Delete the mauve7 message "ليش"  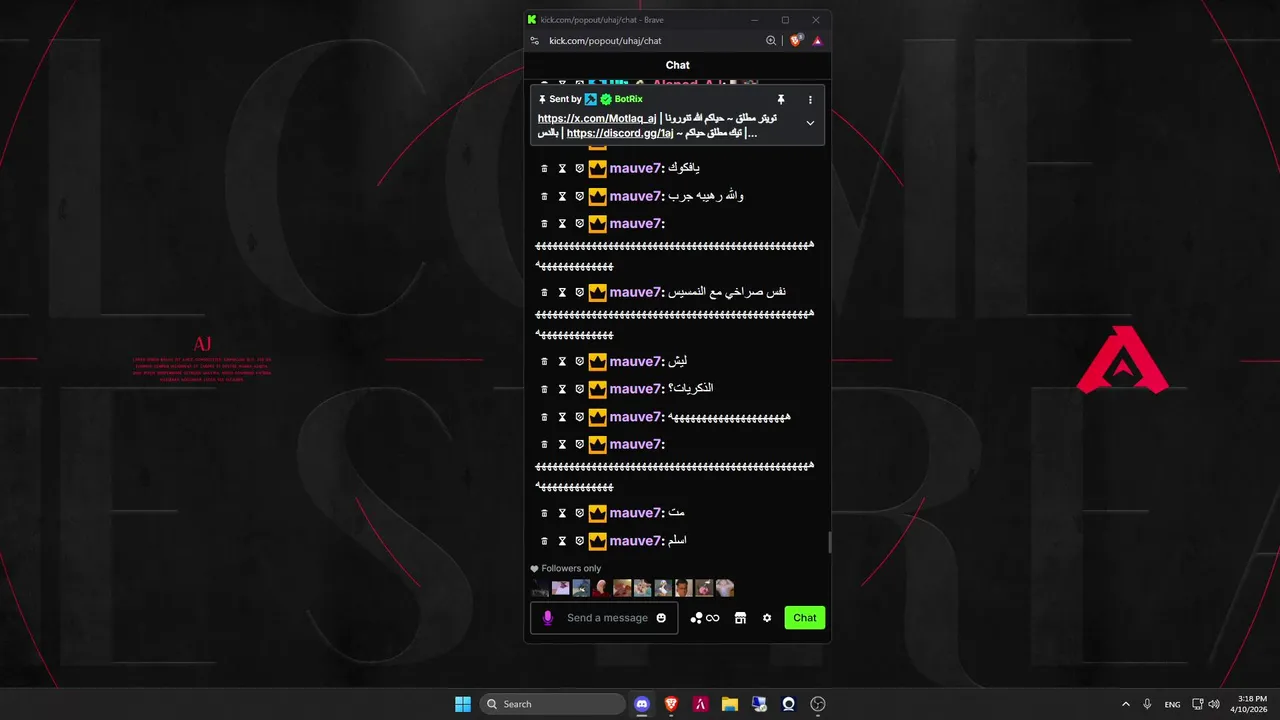pyautogui.click(x=544, y=362)
